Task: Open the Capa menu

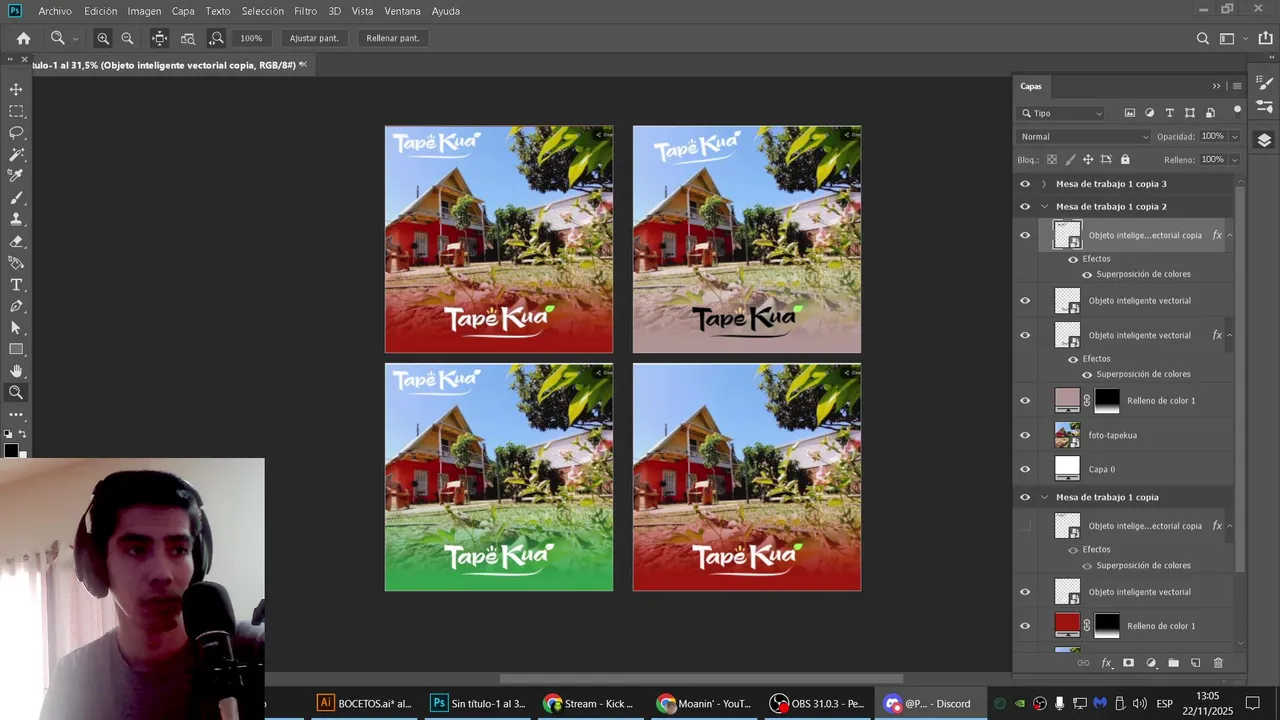Action: 183,11
